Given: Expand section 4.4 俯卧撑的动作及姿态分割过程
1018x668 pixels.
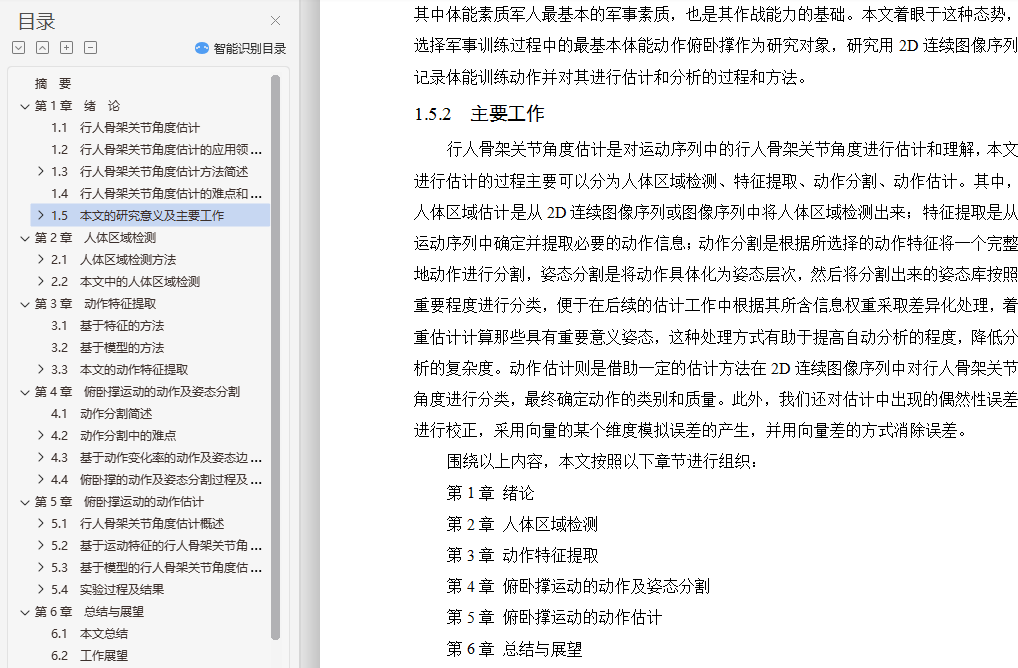Looking at the screenshot, I should pyautogui.click(x=41, y=480).
